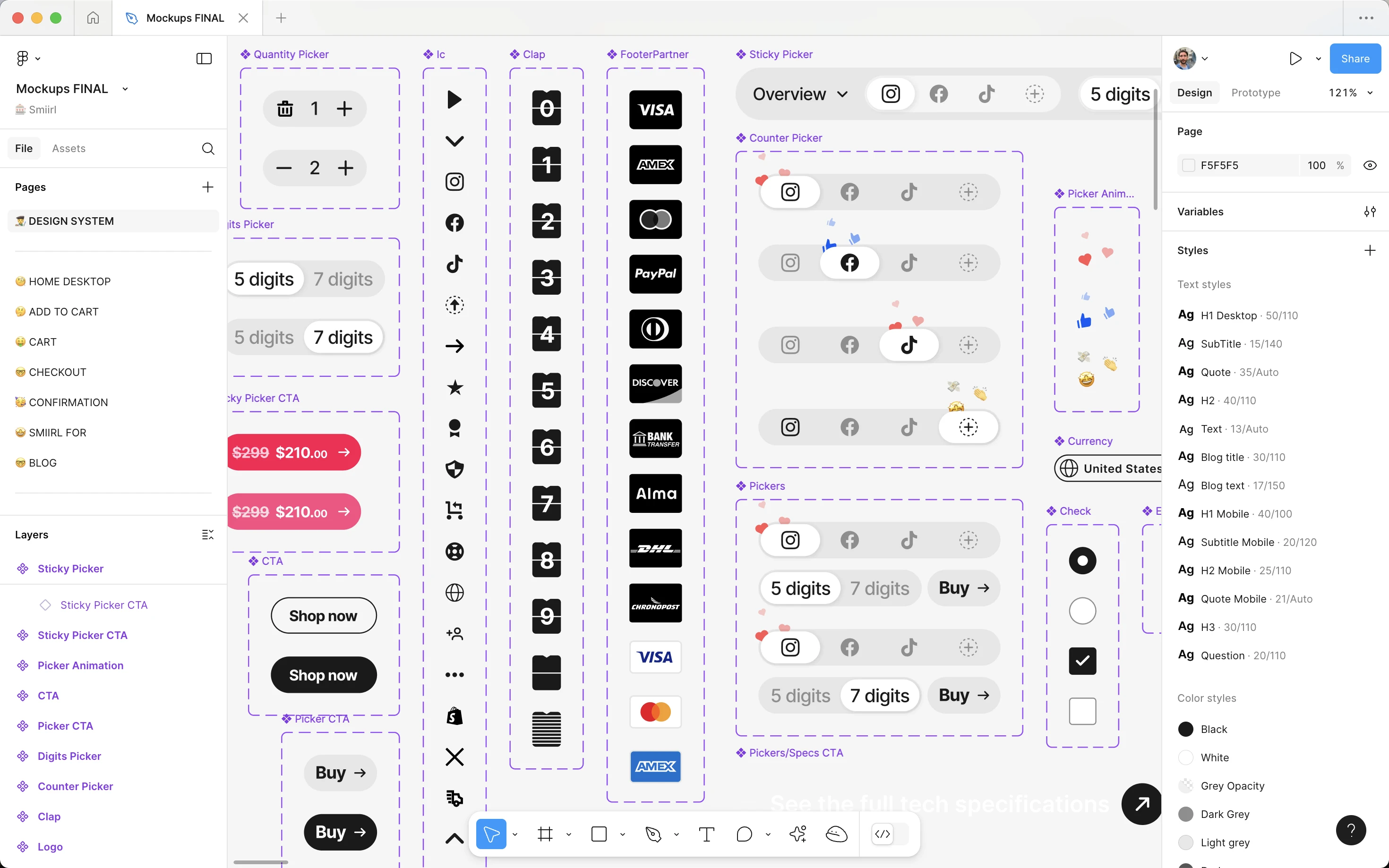The image size is (1389, 868).
Task: Toggle the sidebar panel layout icon
Action: click(x=204, y=59)
